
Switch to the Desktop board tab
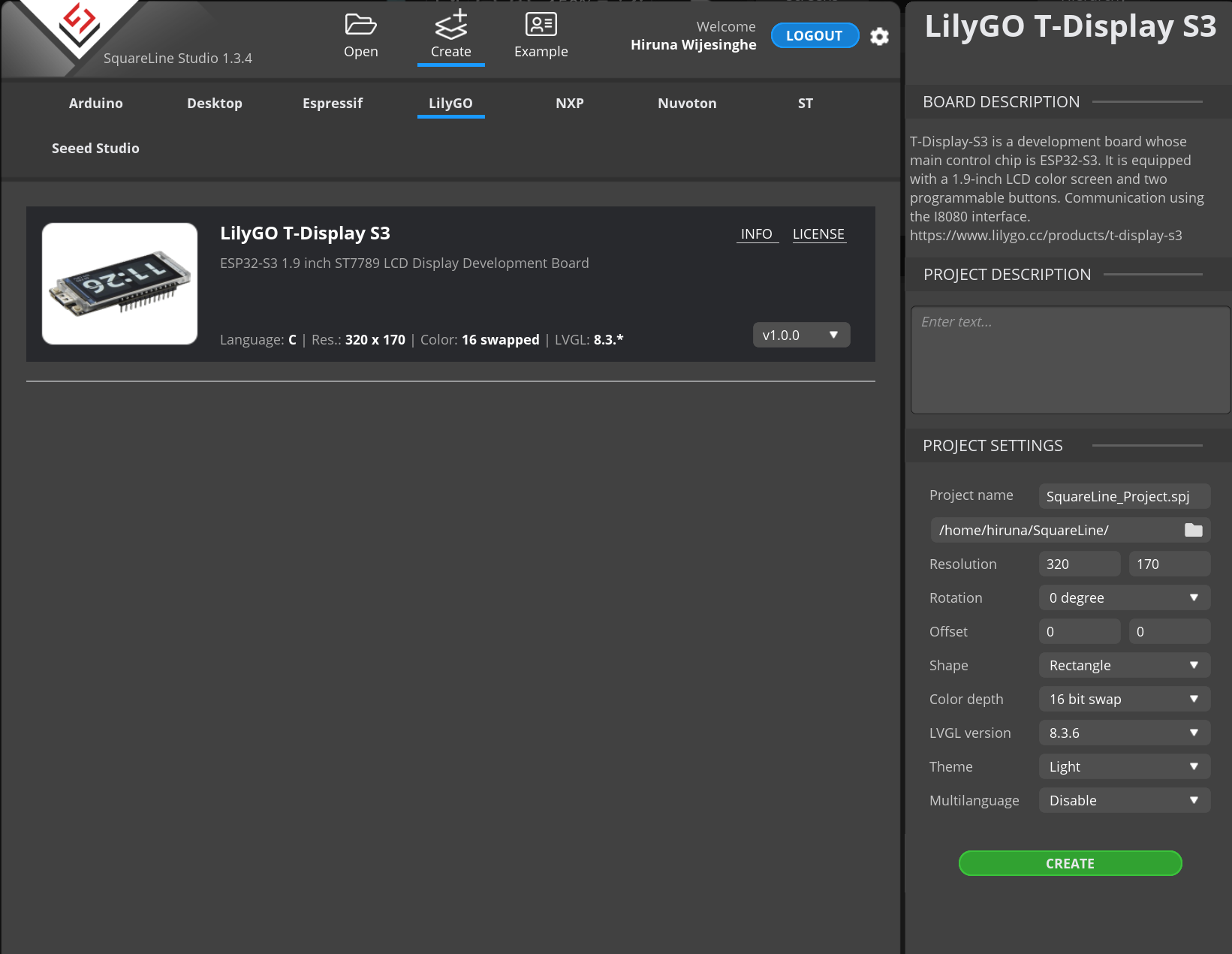215,104
